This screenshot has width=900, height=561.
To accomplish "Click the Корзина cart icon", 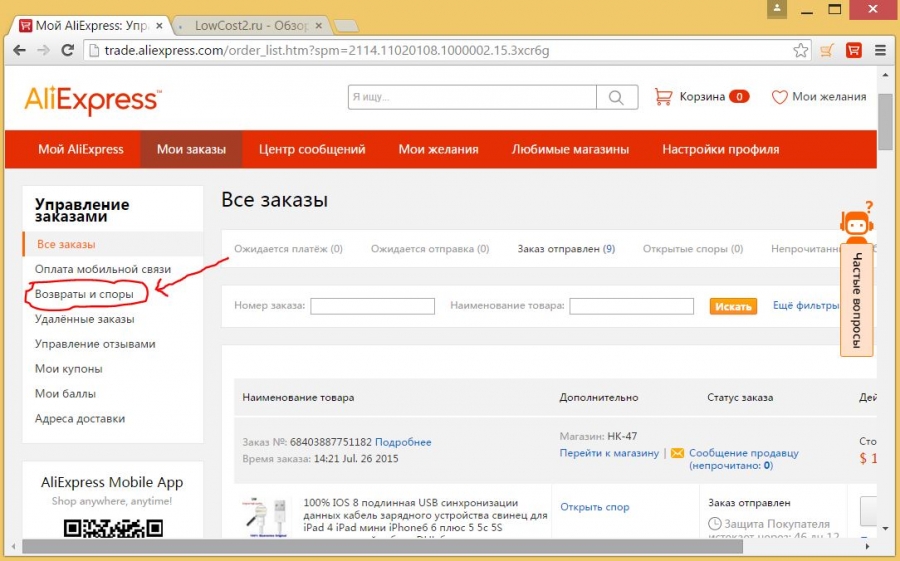I will pyautogui.click(x=663, y=96).
